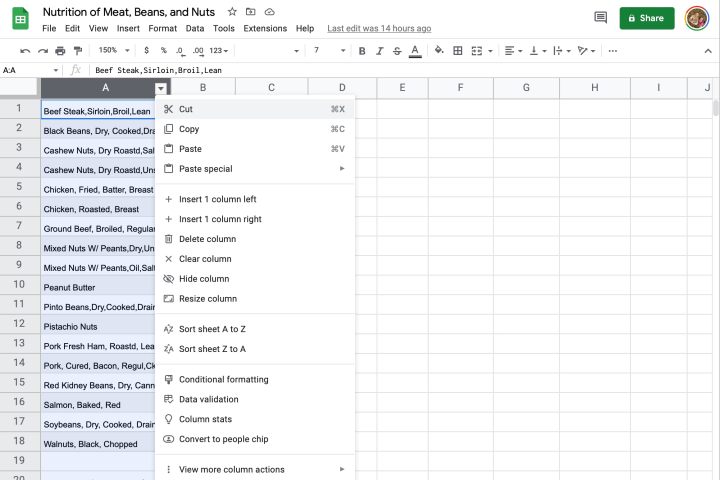Open the 150% zoom dropdown

(x=113, y=50)
